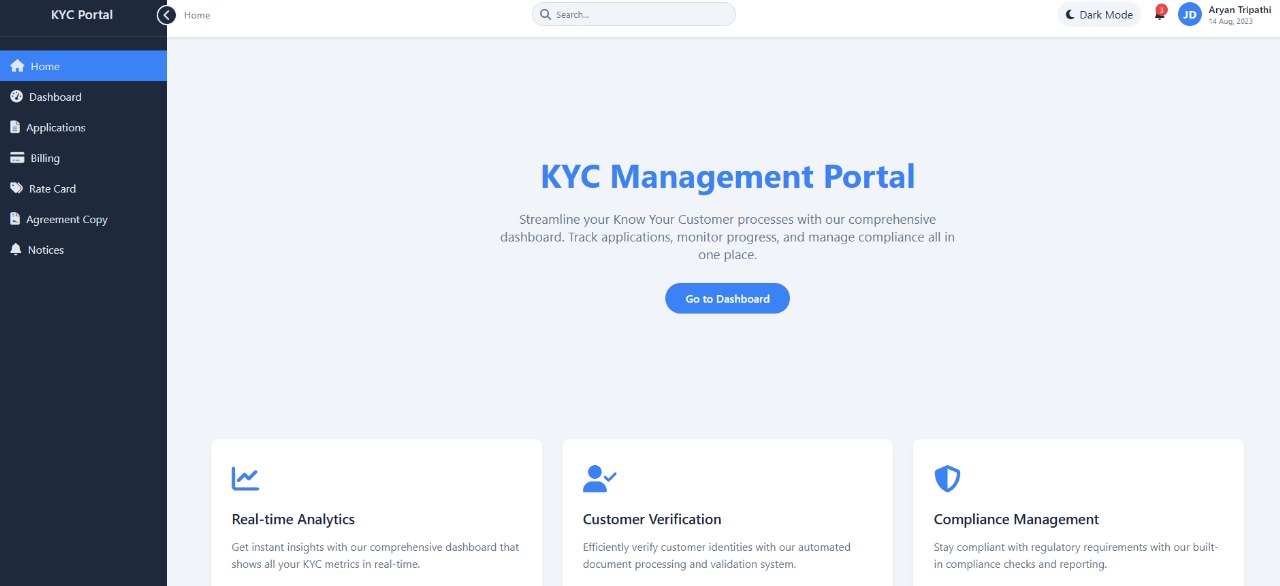
Task: Click inside the Search field
Action: pyautogui.click(x=632, y=14)
